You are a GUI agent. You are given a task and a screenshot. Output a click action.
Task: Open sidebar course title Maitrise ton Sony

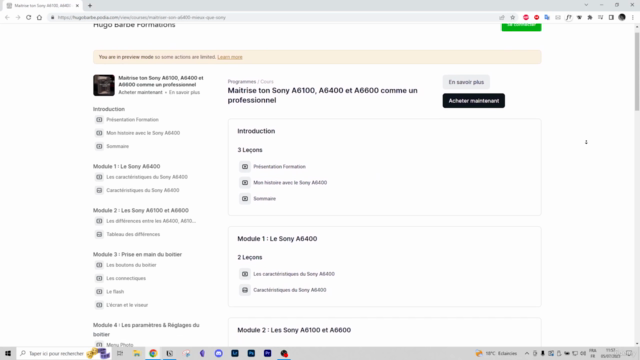[x=161, y=81]
